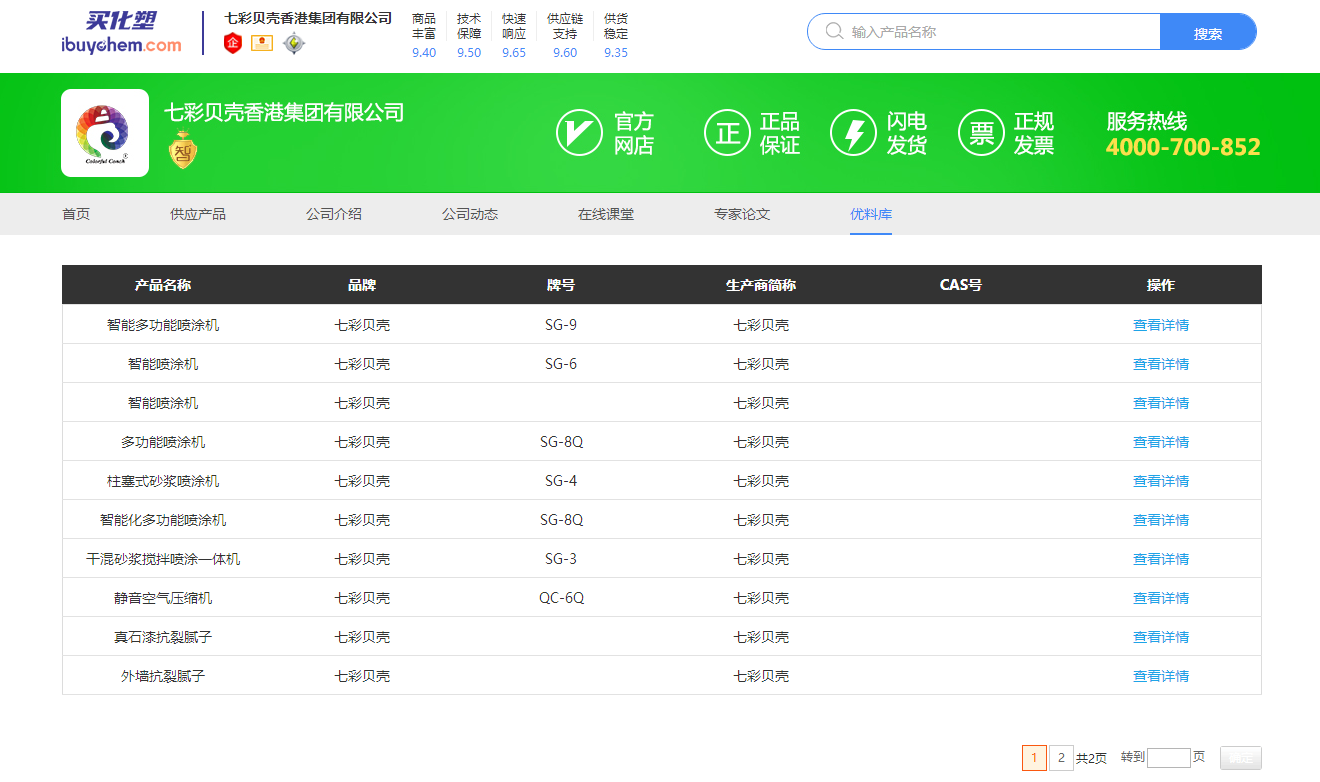This screenshot has height=782, width=1320.
Task: Click the Colorful Conch company logo
Action: pyautogui.click(x=105, y=133)
